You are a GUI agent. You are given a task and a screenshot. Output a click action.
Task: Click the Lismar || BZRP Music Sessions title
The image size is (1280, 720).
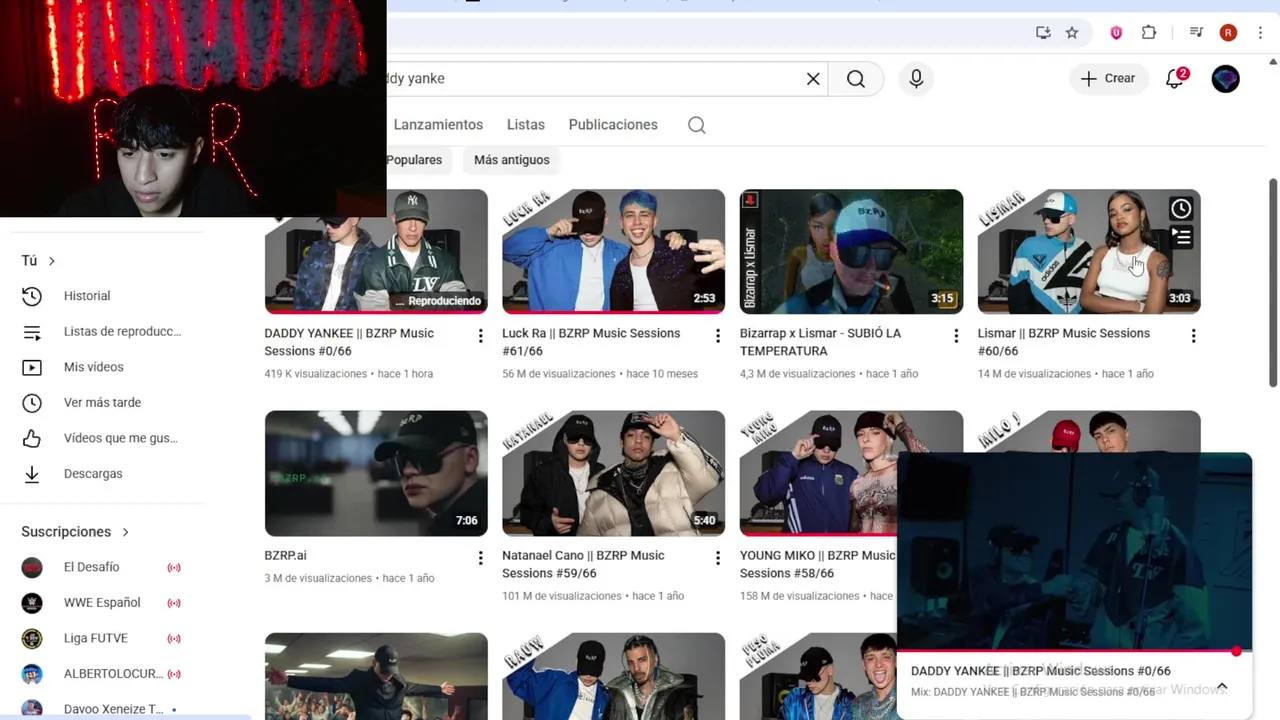[x=1064, y=342]
